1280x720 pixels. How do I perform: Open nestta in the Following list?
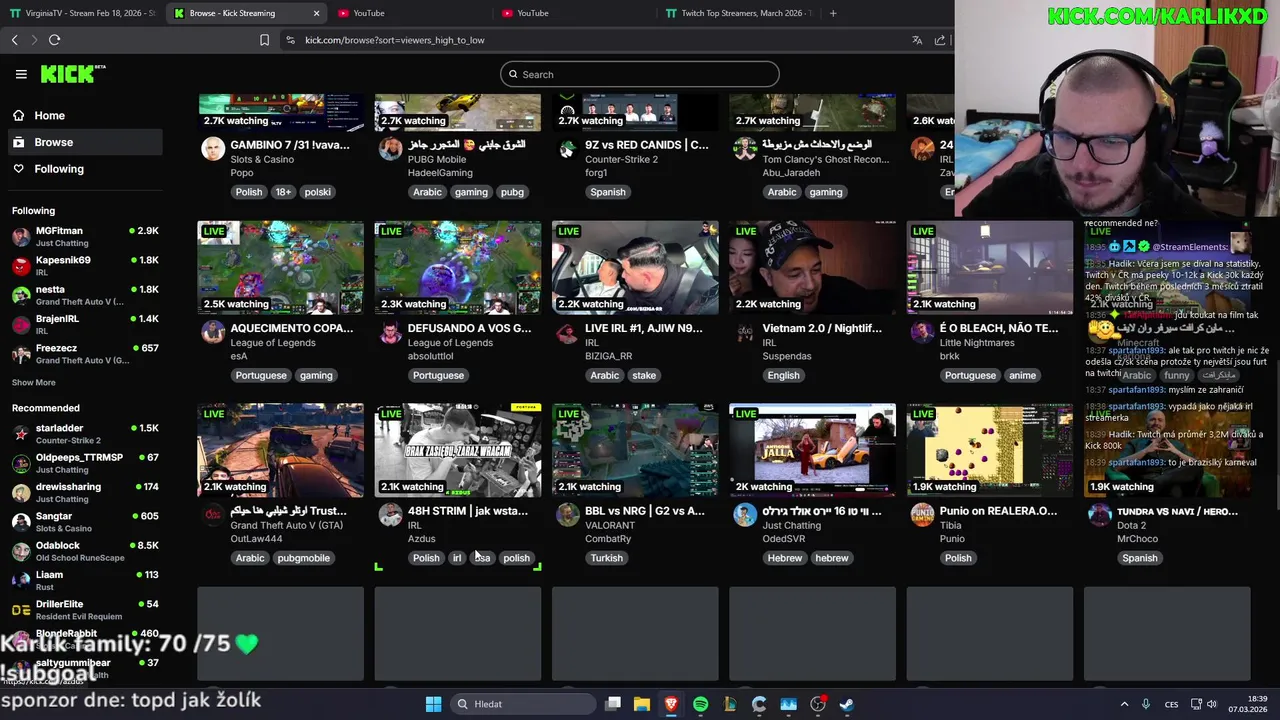tap(85, 295)
